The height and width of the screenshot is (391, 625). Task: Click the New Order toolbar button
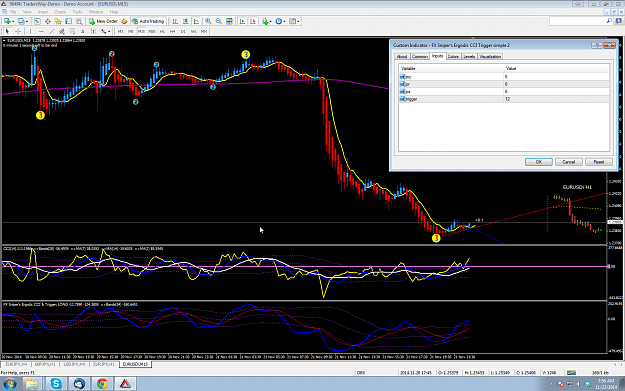(104, 21)
